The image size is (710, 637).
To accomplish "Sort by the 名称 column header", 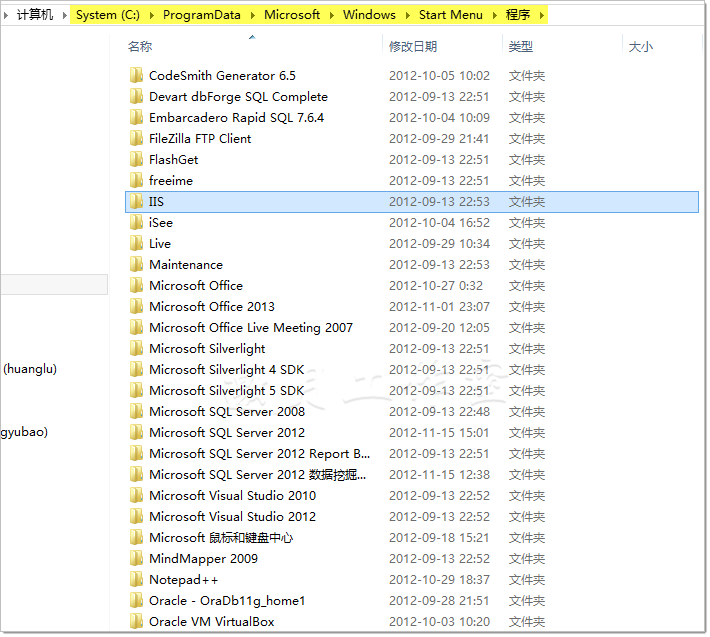I will (140, 46).
